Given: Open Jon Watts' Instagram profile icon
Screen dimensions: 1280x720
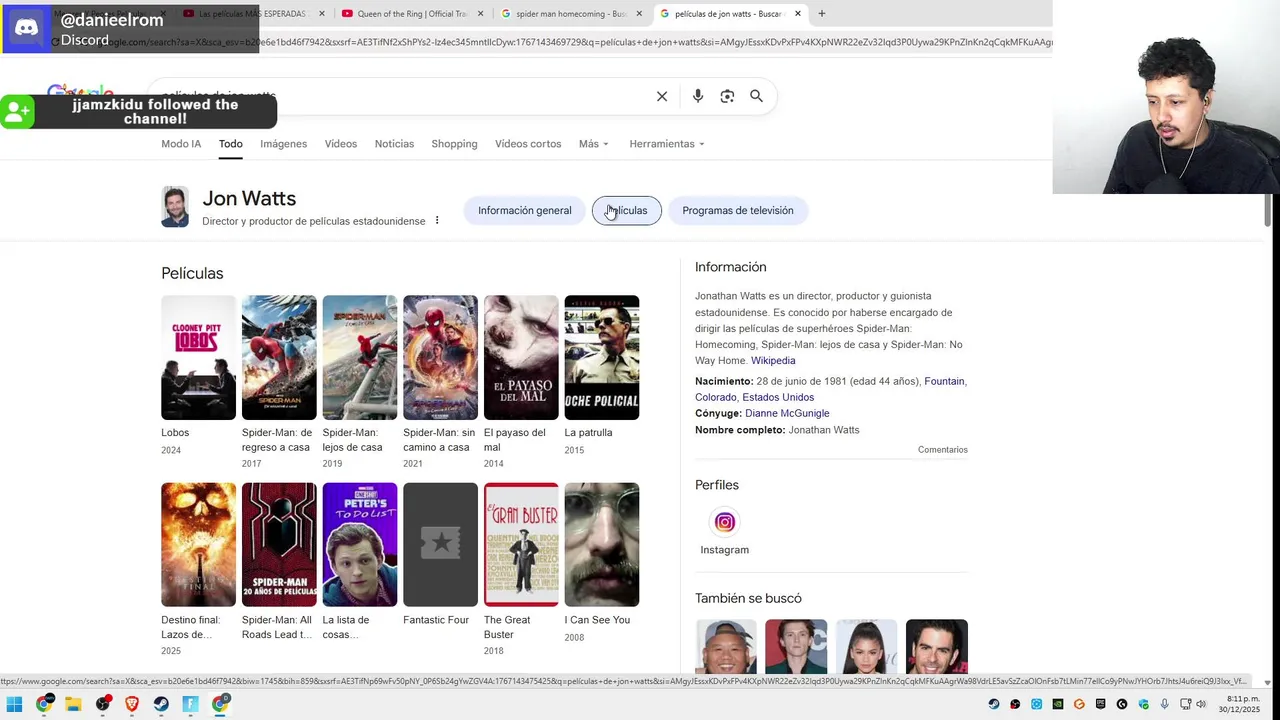Looking at the screenshot, I should pyautogui.click(x=724, y=522).
